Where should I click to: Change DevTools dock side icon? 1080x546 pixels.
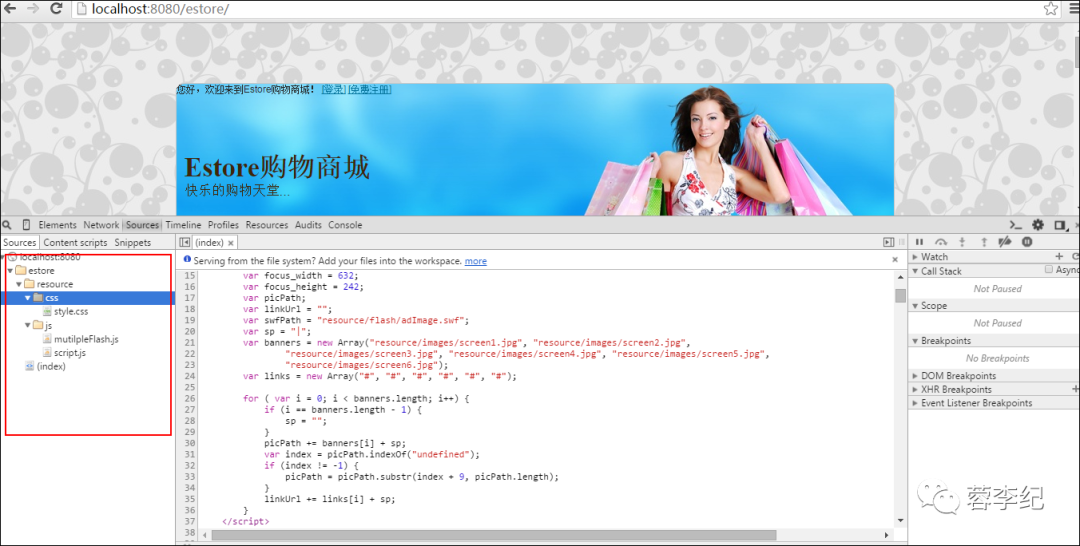point(1061,225)
